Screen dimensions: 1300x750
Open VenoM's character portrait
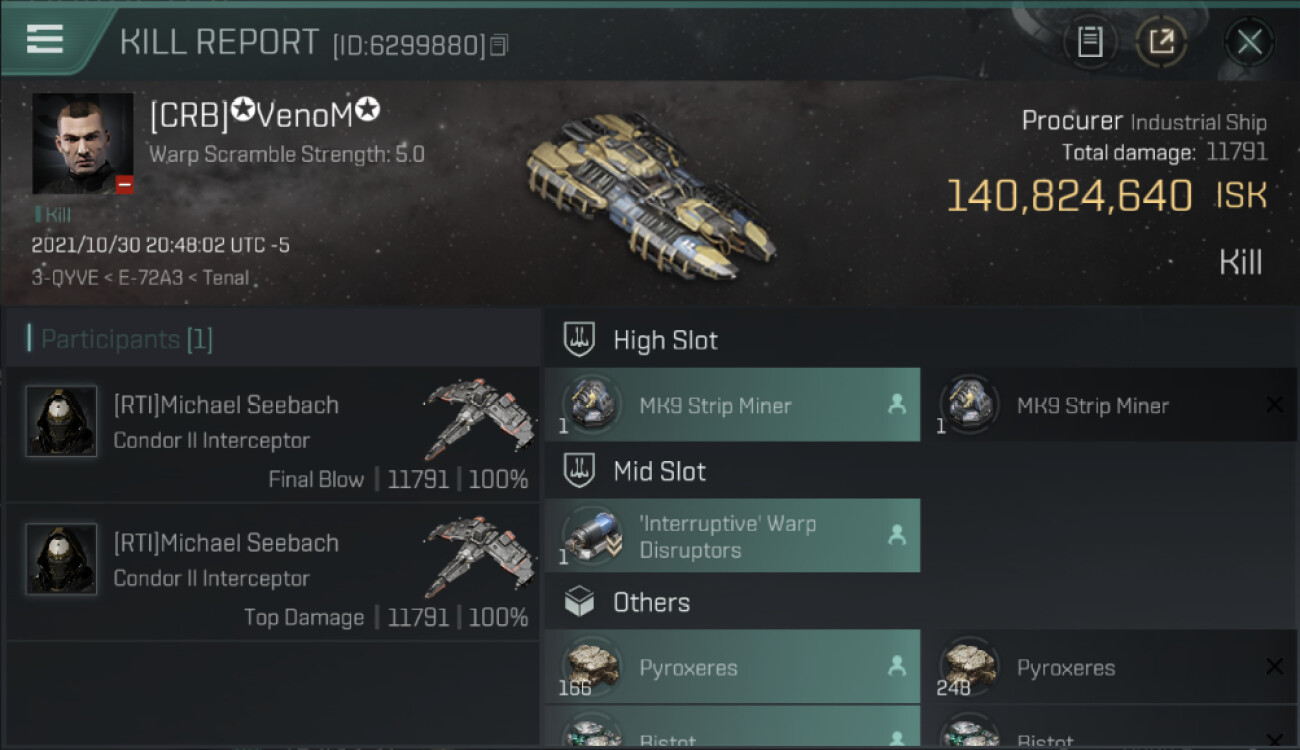click(83, 144)
